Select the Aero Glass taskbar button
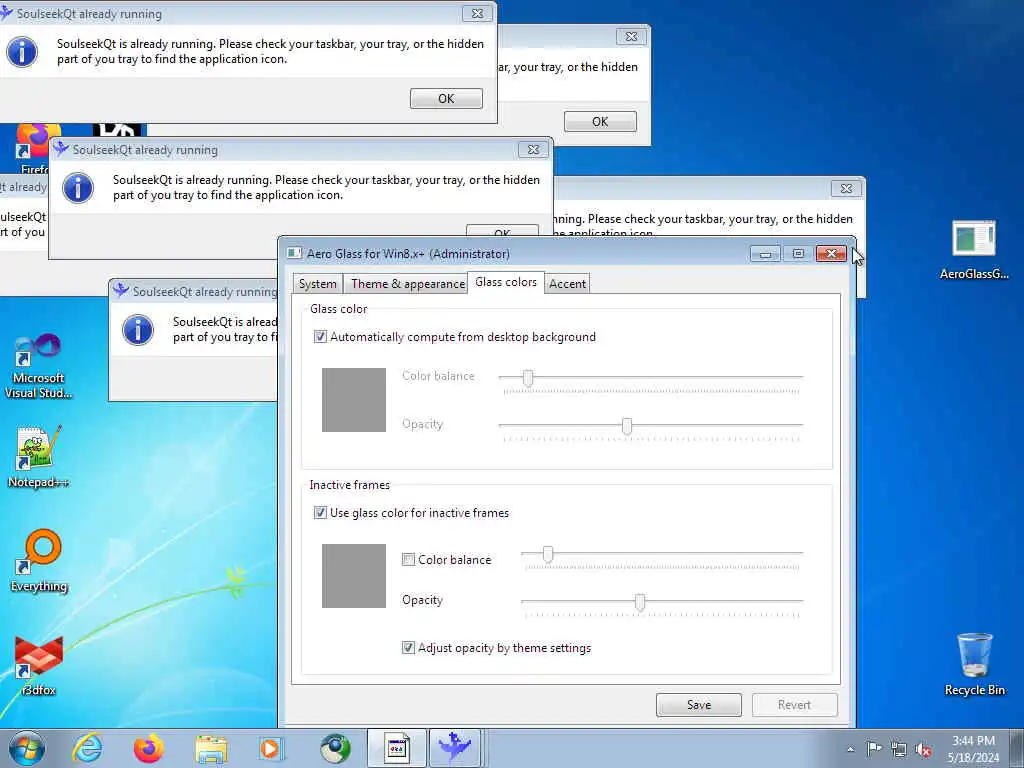Screen dimensions: 1024x768 pos(396,748)
